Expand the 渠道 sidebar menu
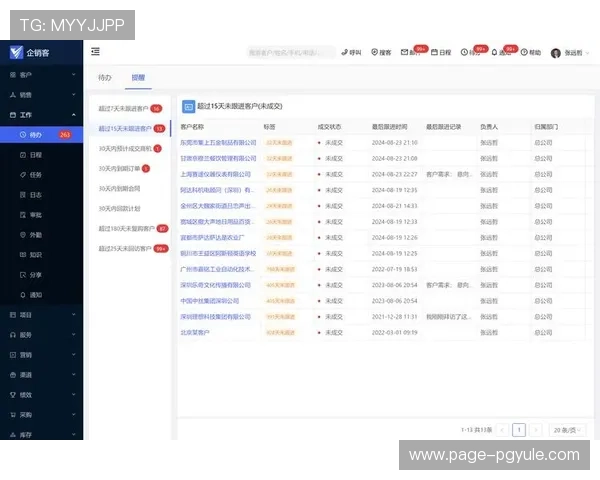 (42, 375)
